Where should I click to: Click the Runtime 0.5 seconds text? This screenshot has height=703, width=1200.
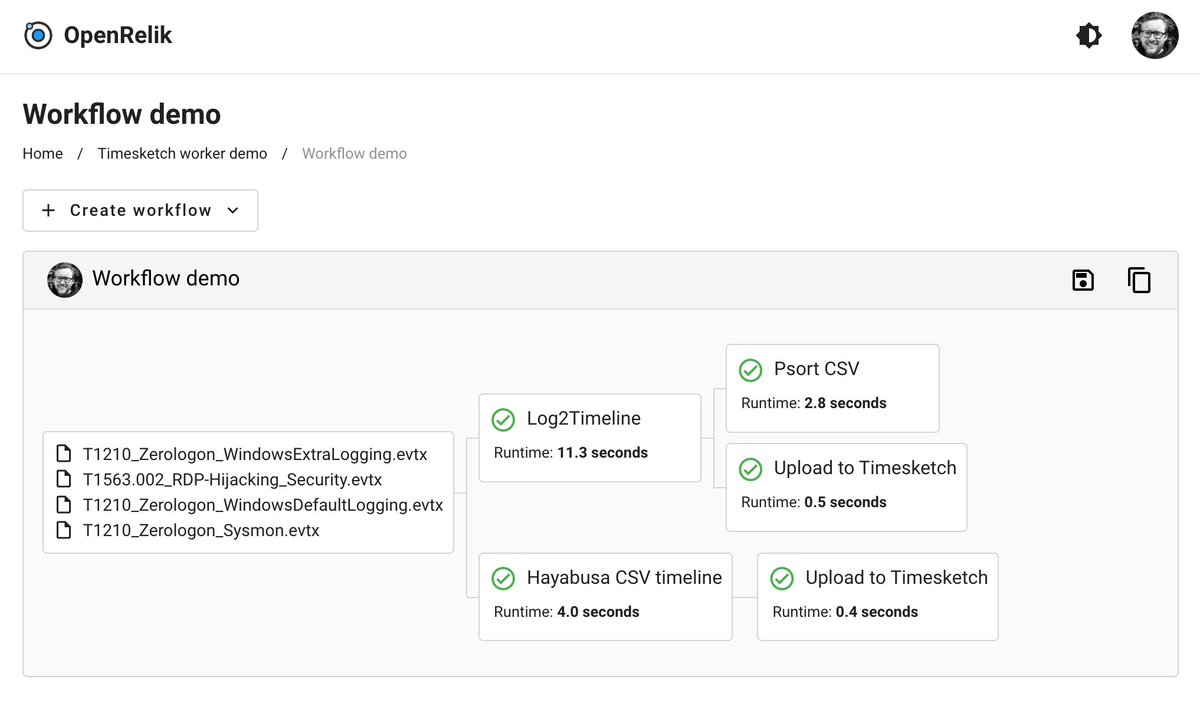pos(814,502)
